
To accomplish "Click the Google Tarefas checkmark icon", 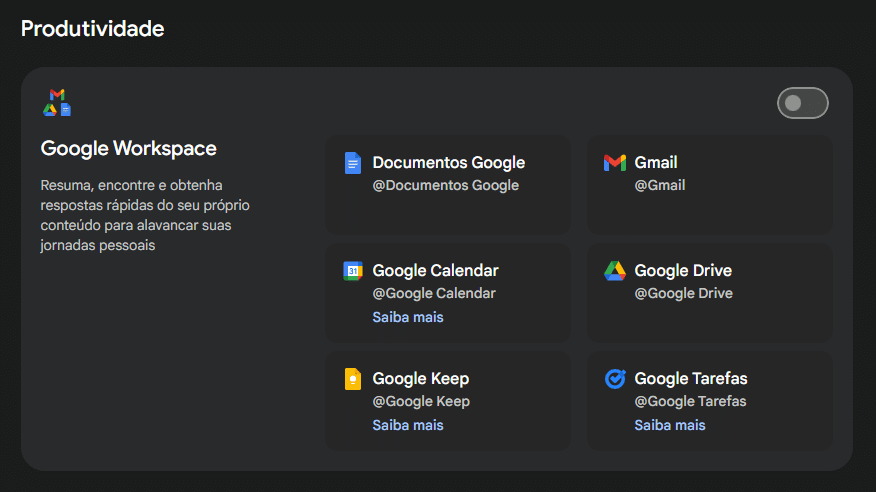I will click(x=615, y=379).
